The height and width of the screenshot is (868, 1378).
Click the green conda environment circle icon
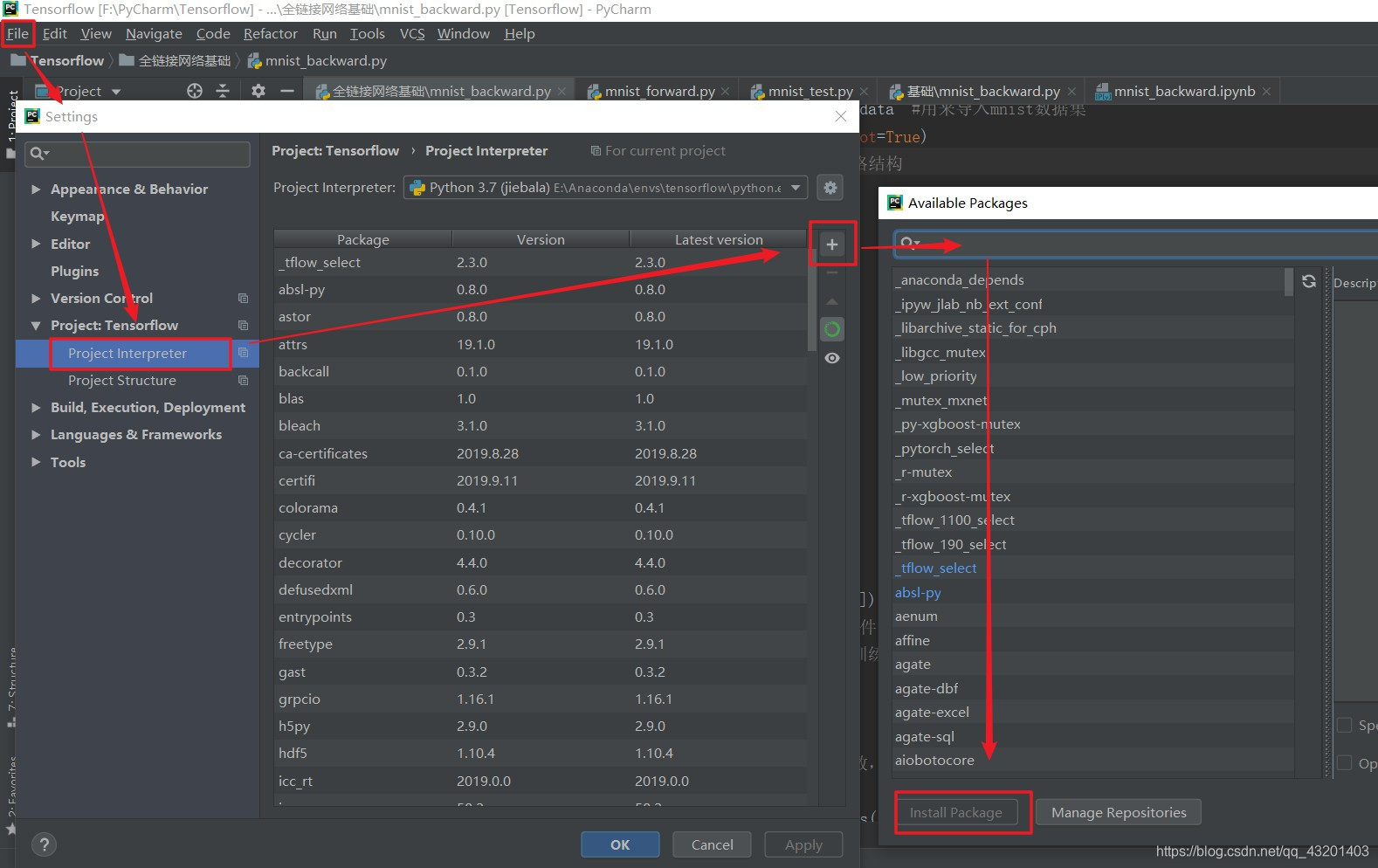pyautogui.click(x=832, y=329)
